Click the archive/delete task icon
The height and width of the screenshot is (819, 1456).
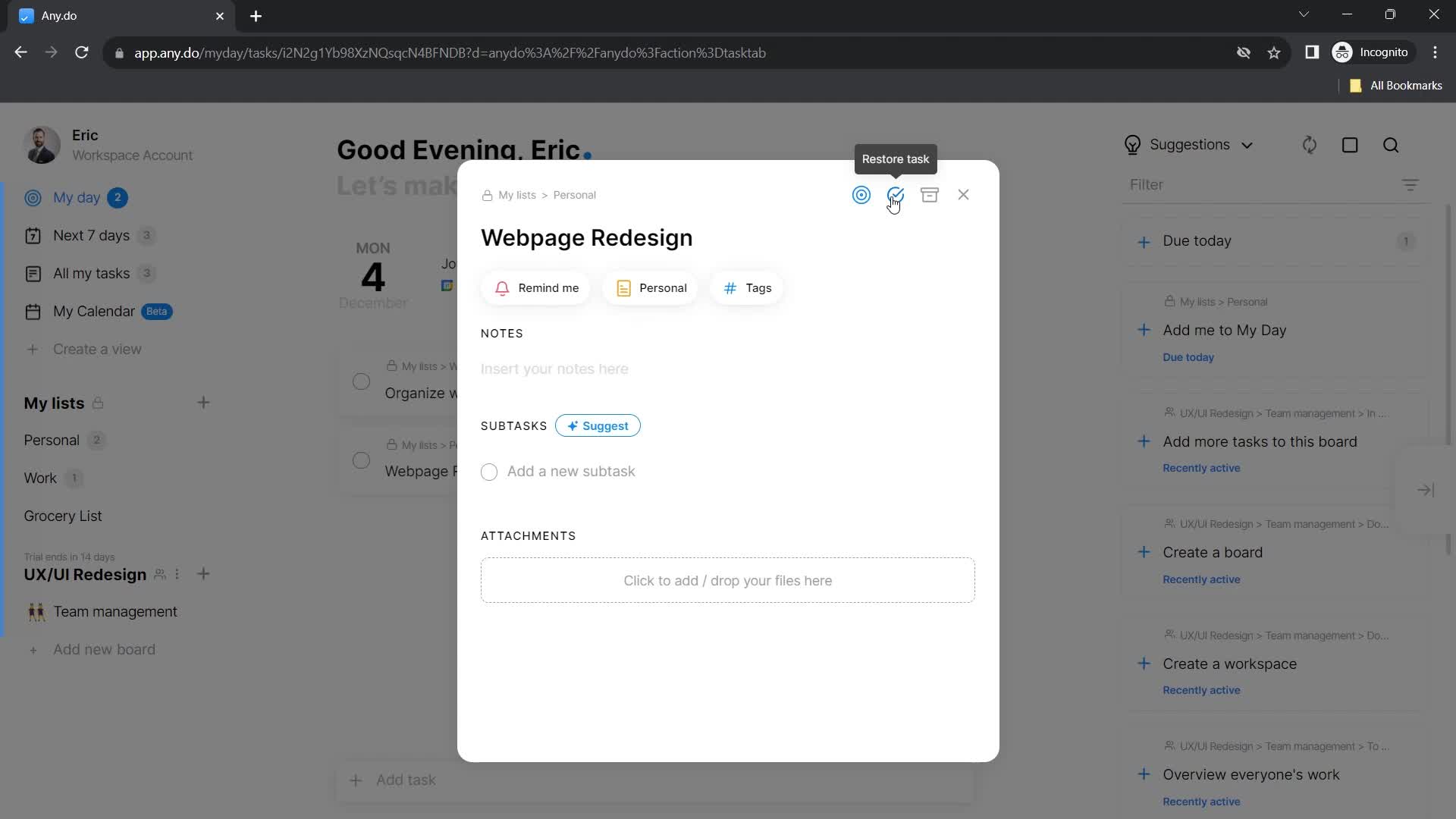click(x=929, y=195)
